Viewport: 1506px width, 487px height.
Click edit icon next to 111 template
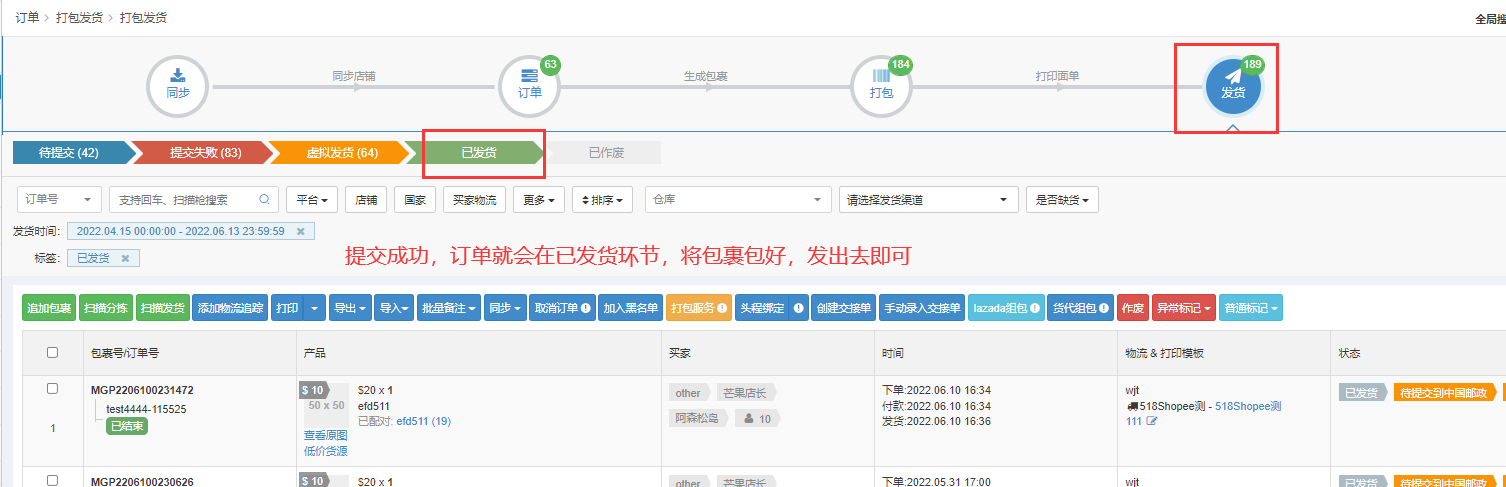coord(1152,421)
